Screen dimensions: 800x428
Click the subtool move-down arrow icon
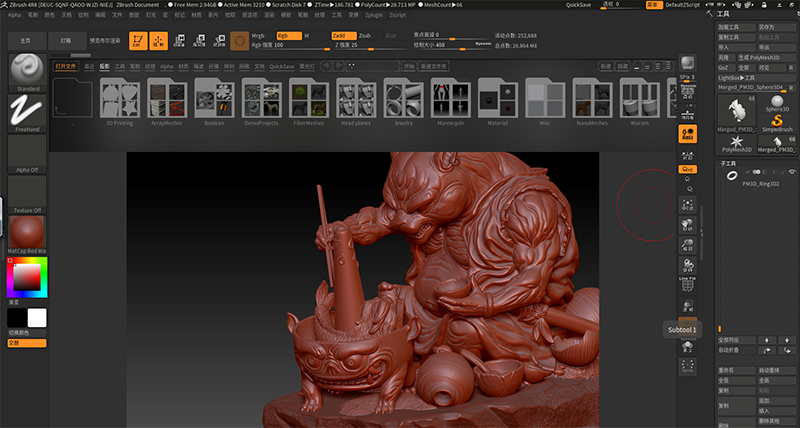point(787,340)
